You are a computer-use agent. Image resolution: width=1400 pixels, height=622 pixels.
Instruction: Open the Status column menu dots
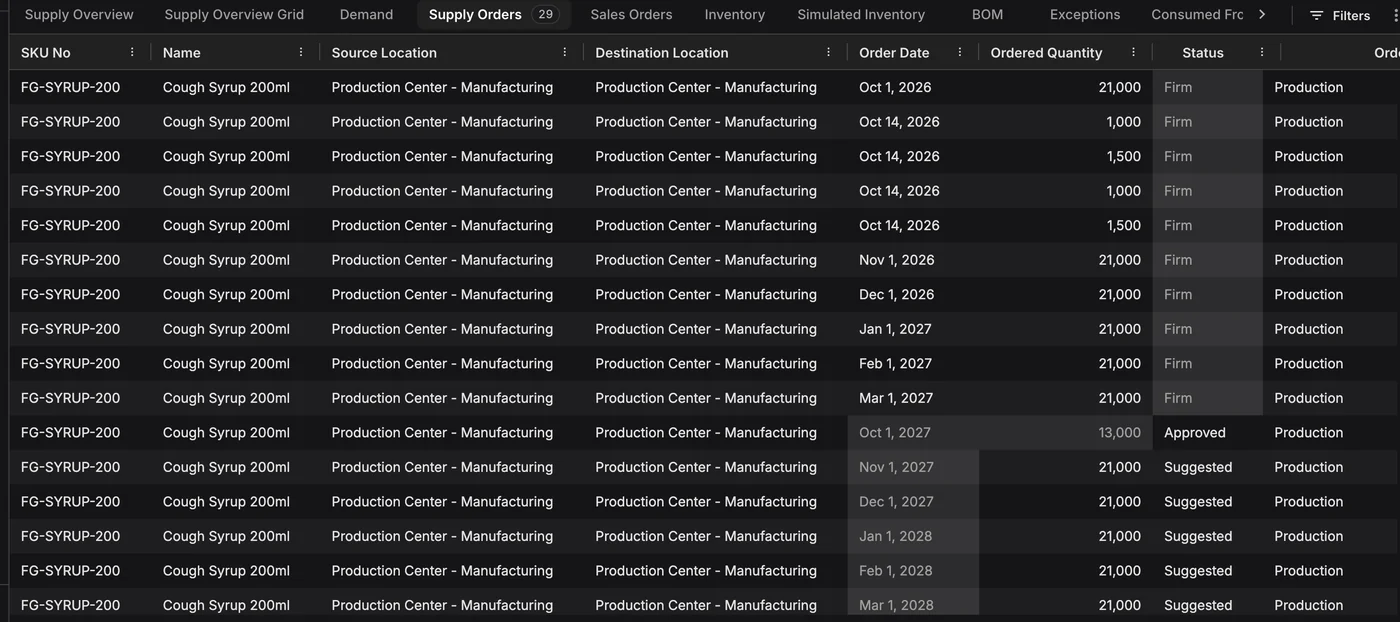click(1262, 52)
